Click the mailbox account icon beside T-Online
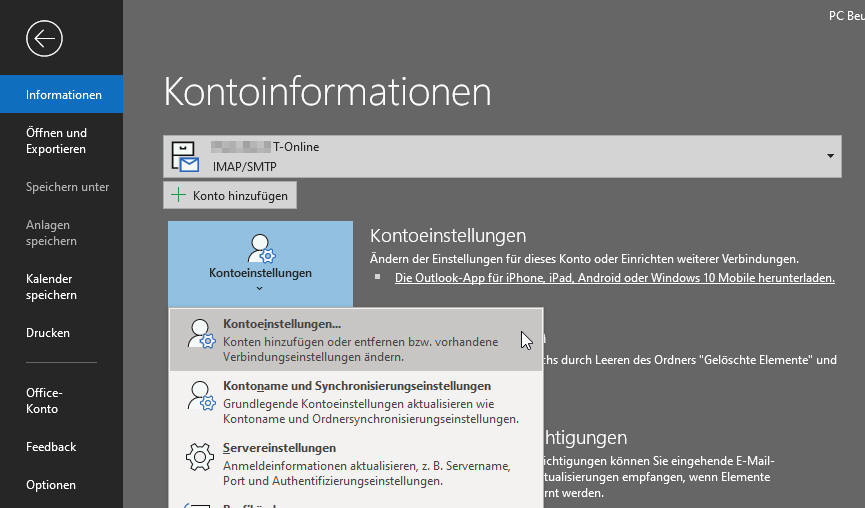This screenshot has height=508, width=865. click(x=185, y=157)
